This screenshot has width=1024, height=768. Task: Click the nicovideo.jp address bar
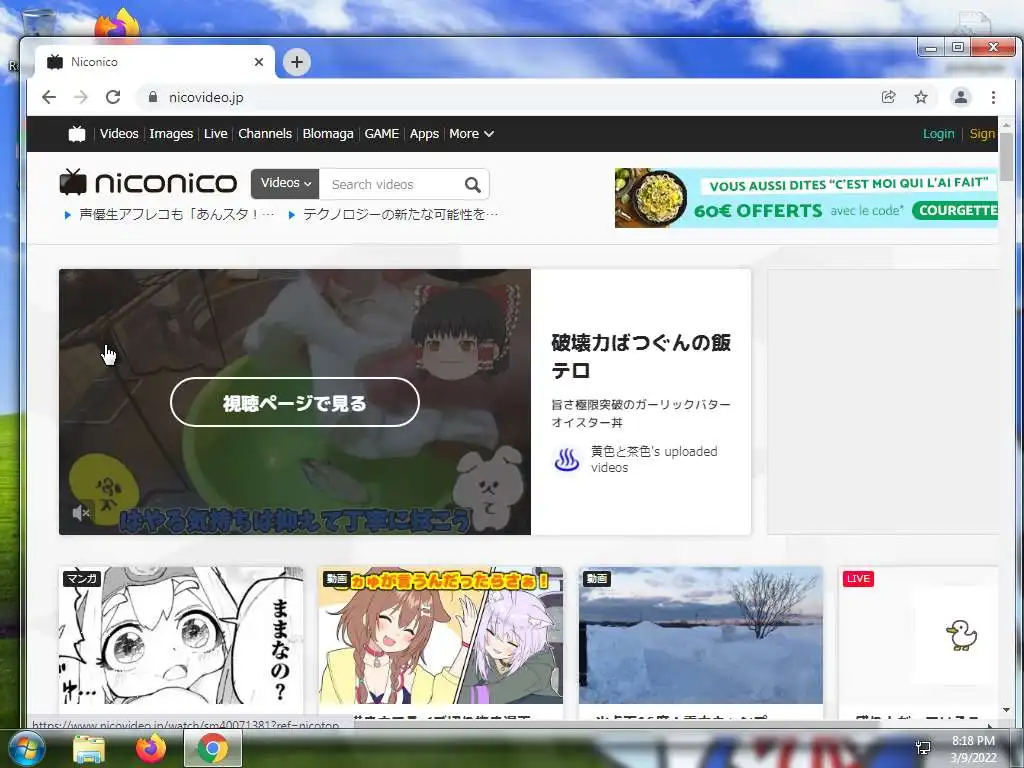click(x=509, y=97)
